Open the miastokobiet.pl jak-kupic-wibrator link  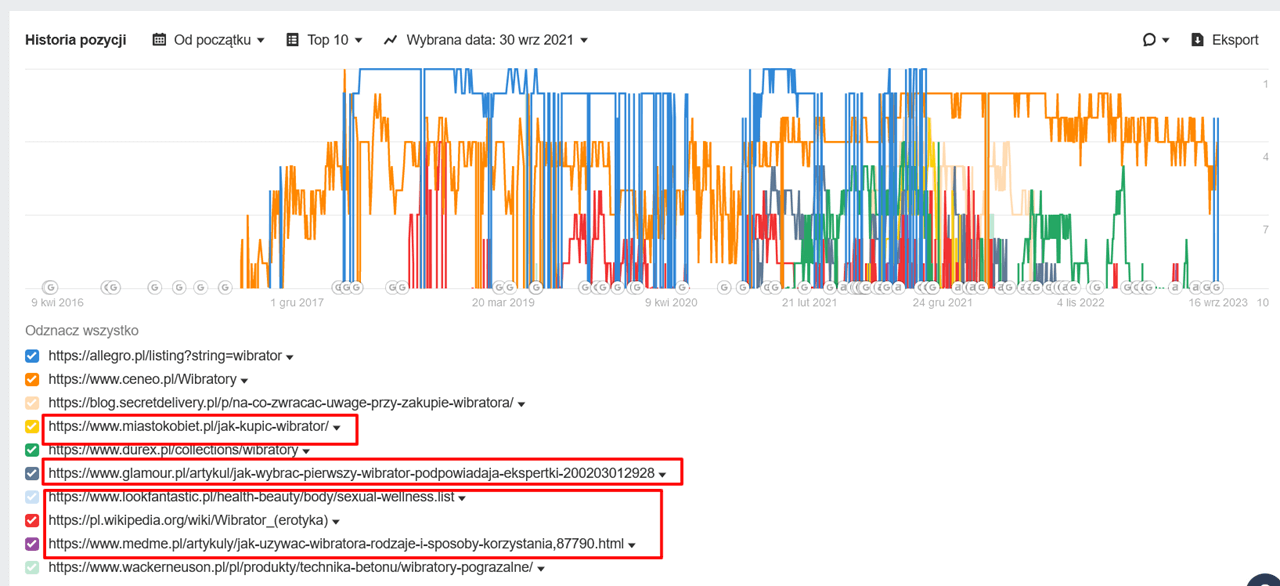pyautogui.click(x=188, y=427)
